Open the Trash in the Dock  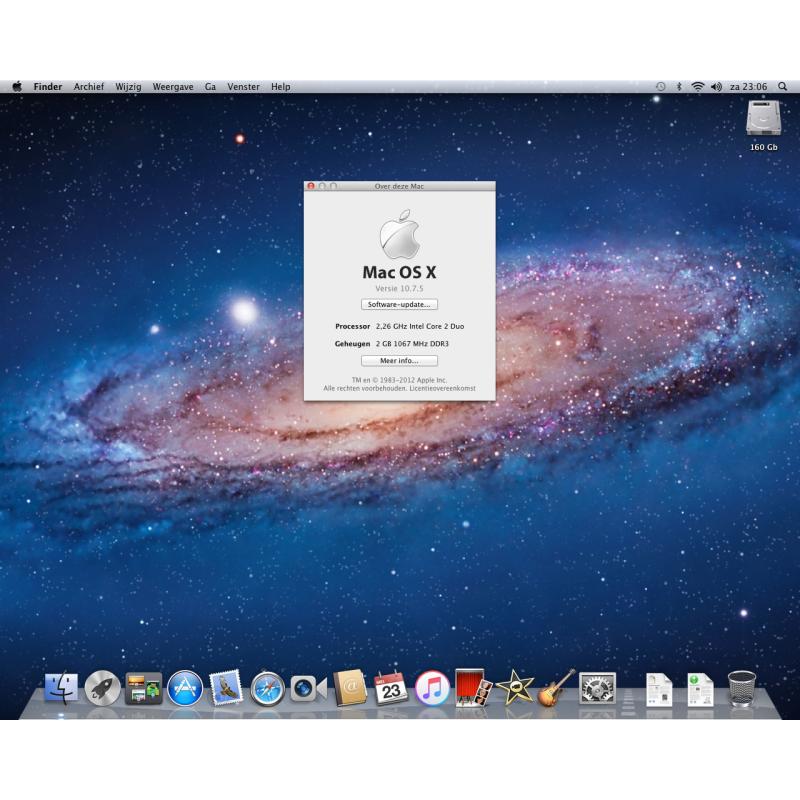(x=741, y=688)
